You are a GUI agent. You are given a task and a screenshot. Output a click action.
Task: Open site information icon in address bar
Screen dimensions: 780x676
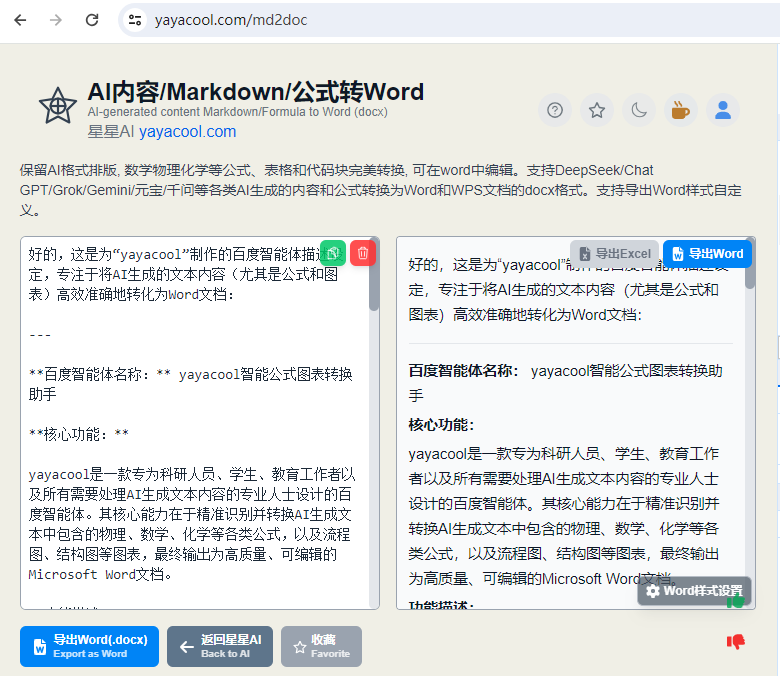click(x=135, y=20)
